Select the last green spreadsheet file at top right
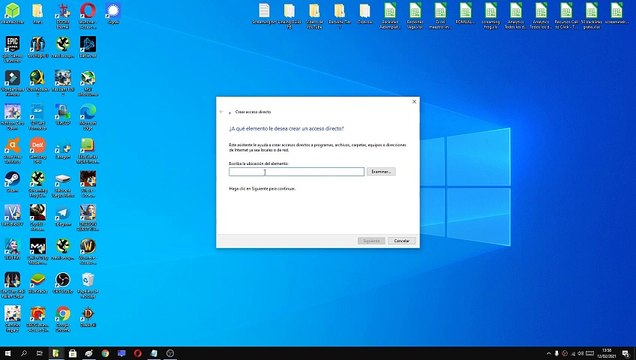Viewport: 636px width, 360px height. (x=616, y=13)
